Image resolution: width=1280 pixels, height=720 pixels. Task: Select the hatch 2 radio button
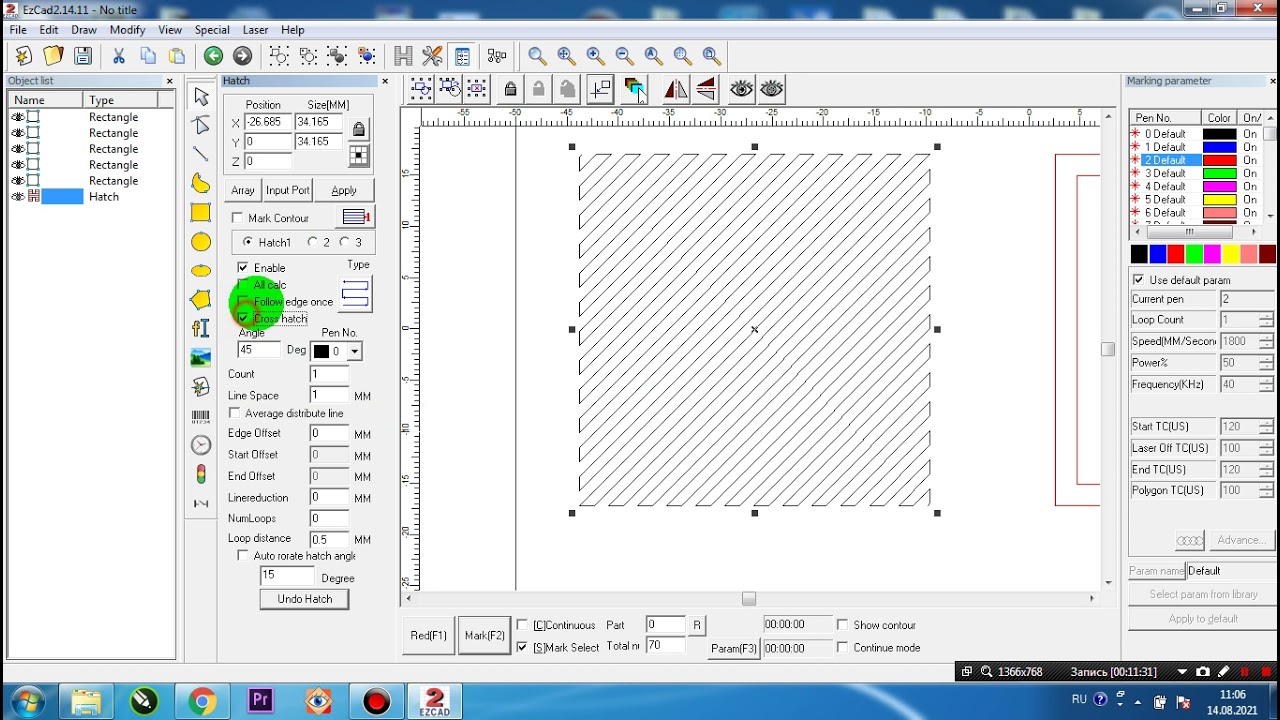313,242
